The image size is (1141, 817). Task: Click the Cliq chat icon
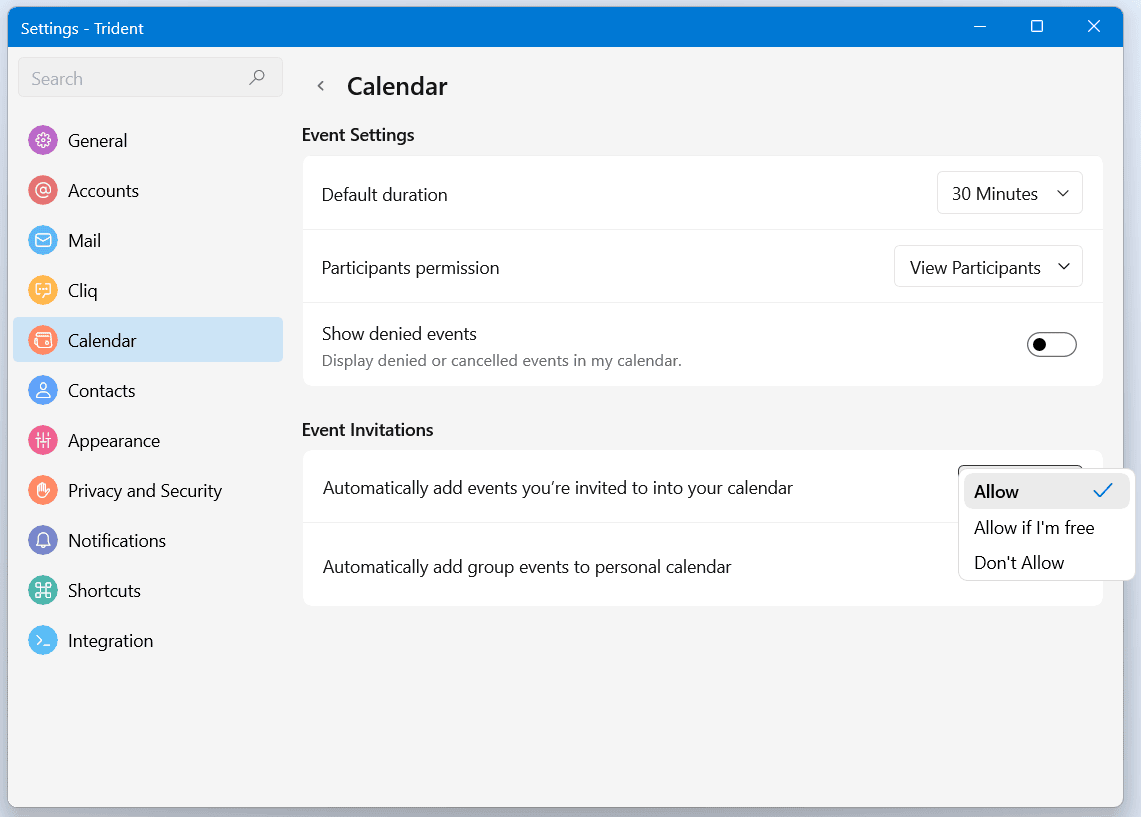point(43,291)
